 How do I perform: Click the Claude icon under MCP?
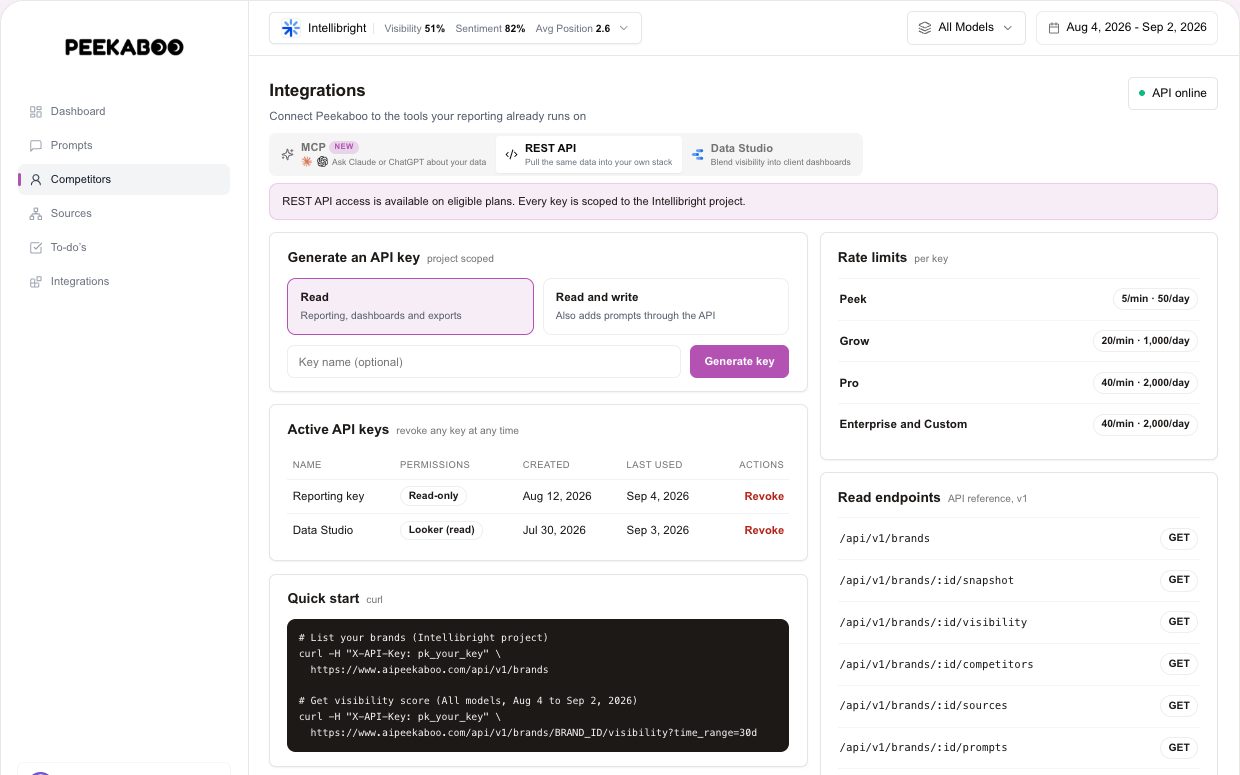307,162
